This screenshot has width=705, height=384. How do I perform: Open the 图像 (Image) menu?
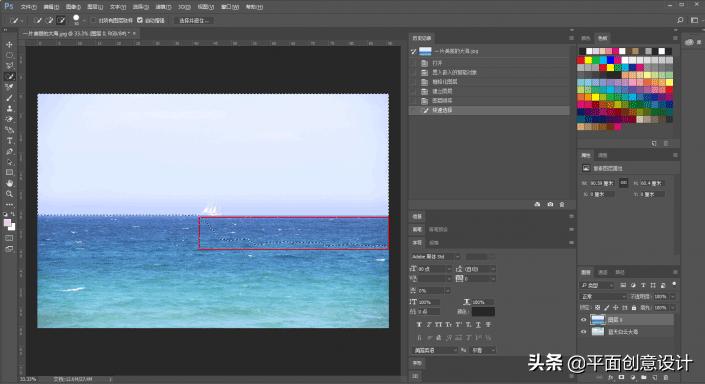(73, 7)
